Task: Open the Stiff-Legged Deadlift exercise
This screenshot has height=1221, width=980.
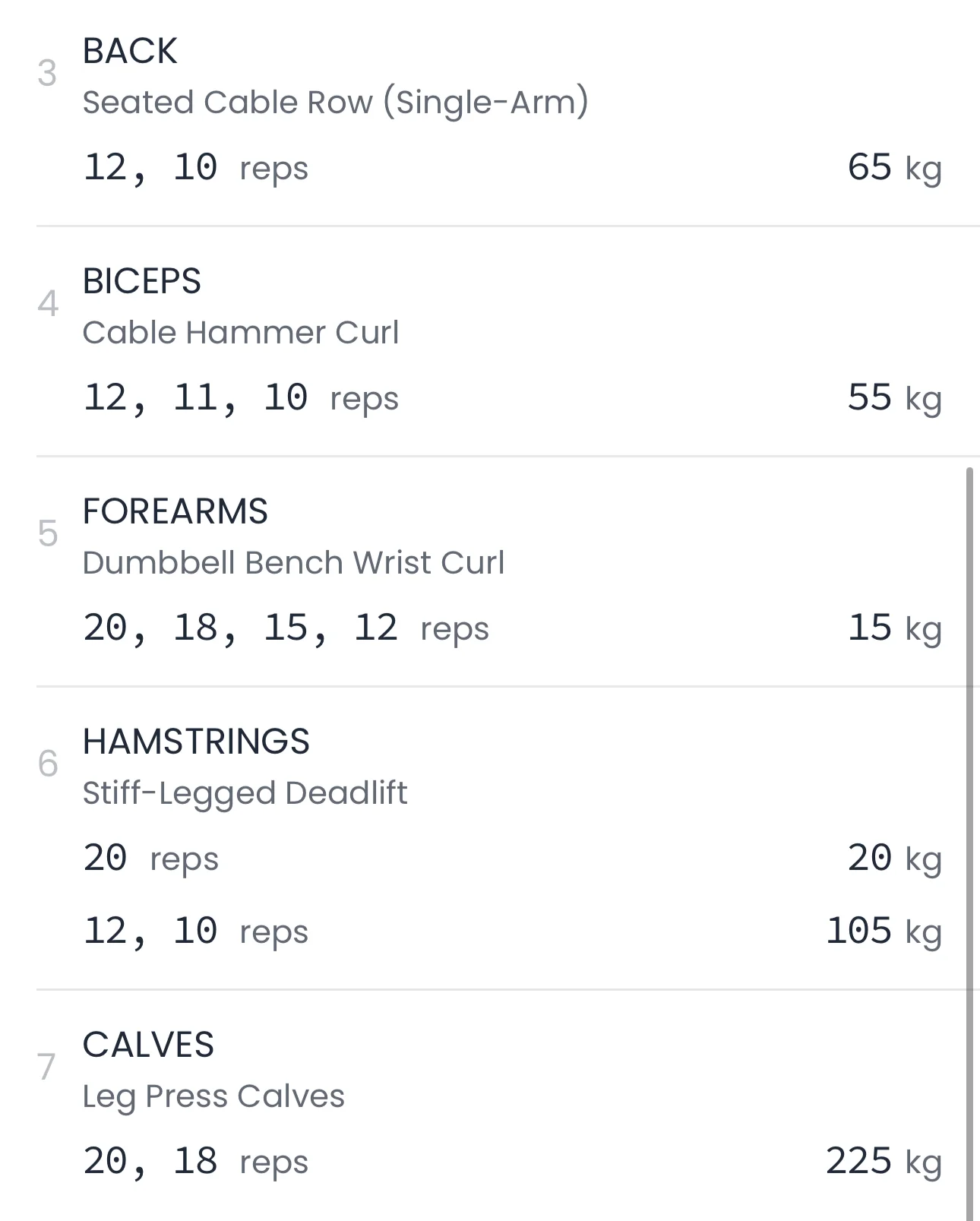Action: tap(245, 792)
